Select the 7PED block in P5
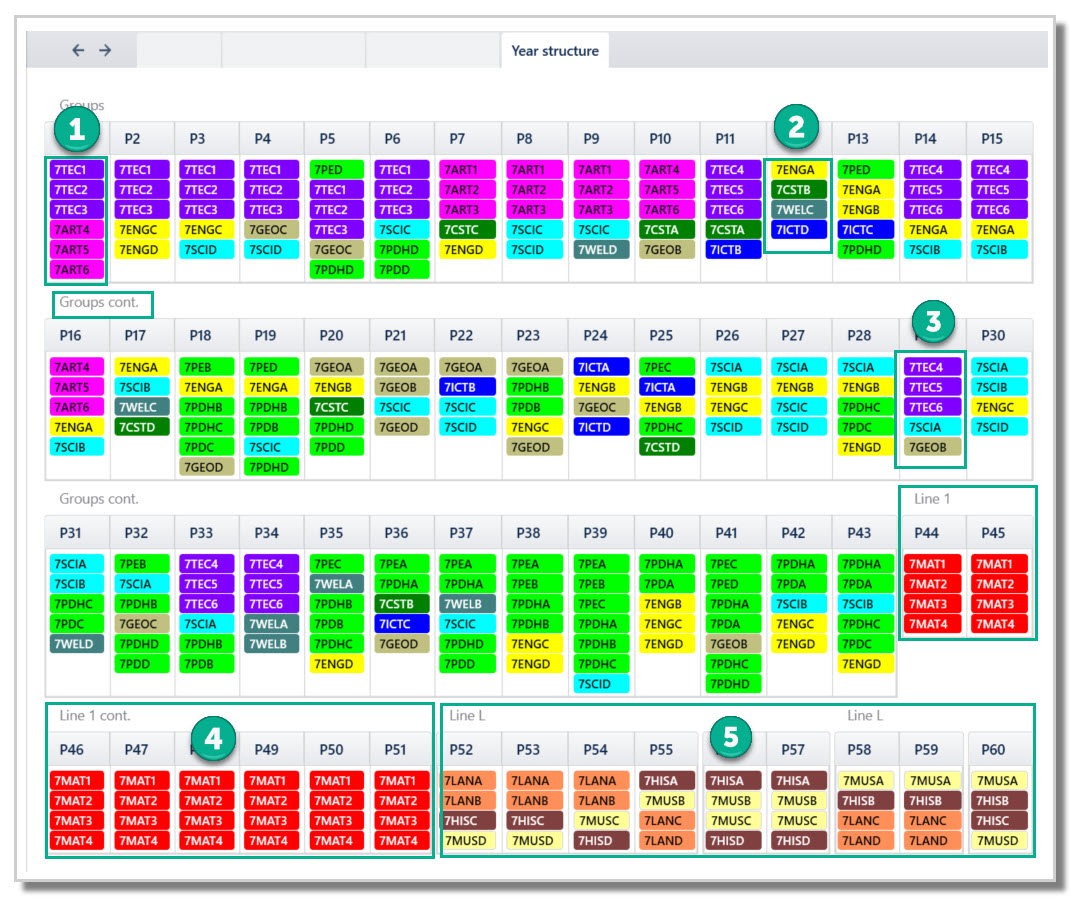Image resolution: width=1081 pixels, height=907 pixels. pos(336,170)
